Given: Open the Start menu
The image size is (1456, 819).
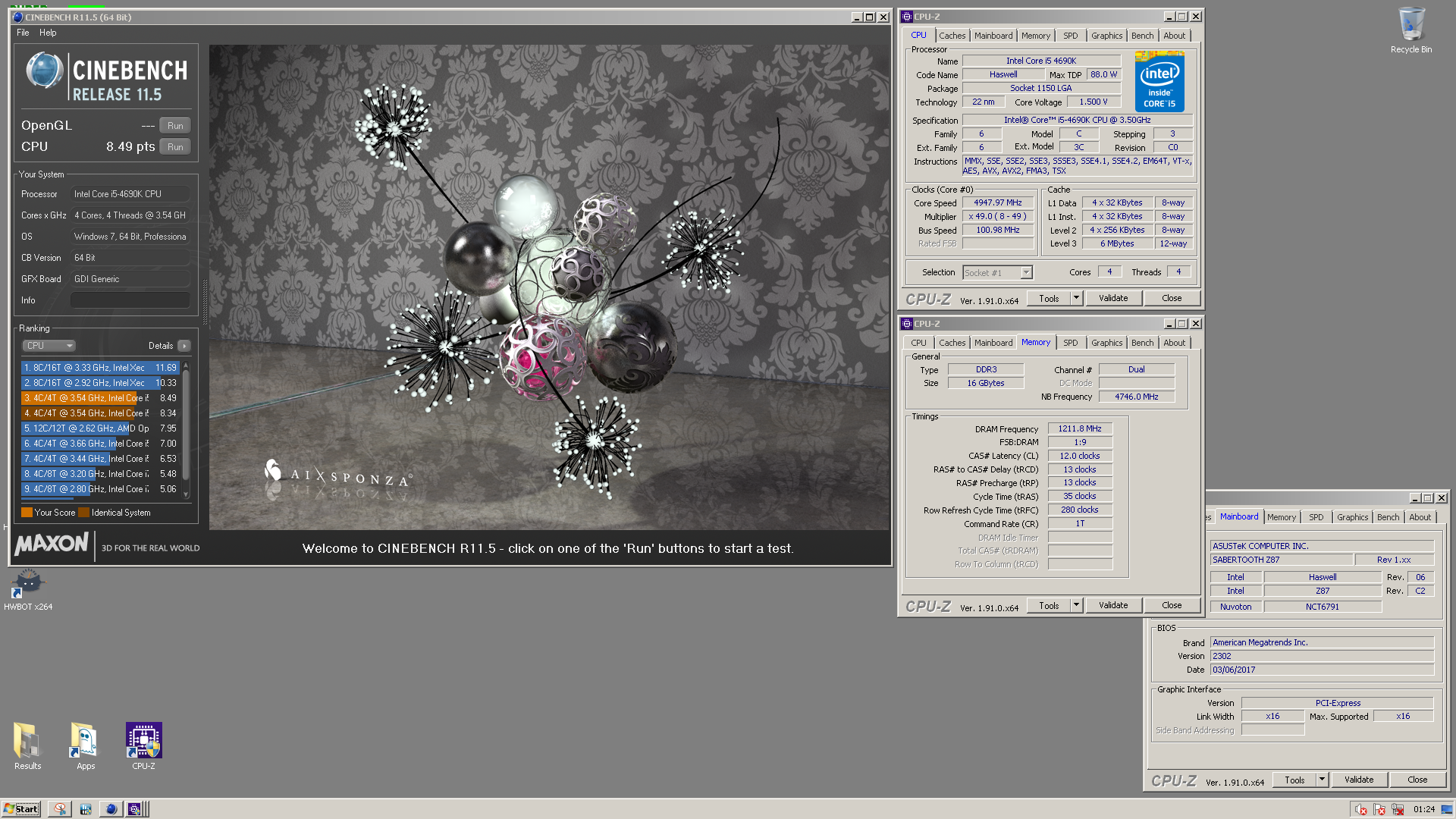Looking at the screenshot, I should tap(21, 809).
